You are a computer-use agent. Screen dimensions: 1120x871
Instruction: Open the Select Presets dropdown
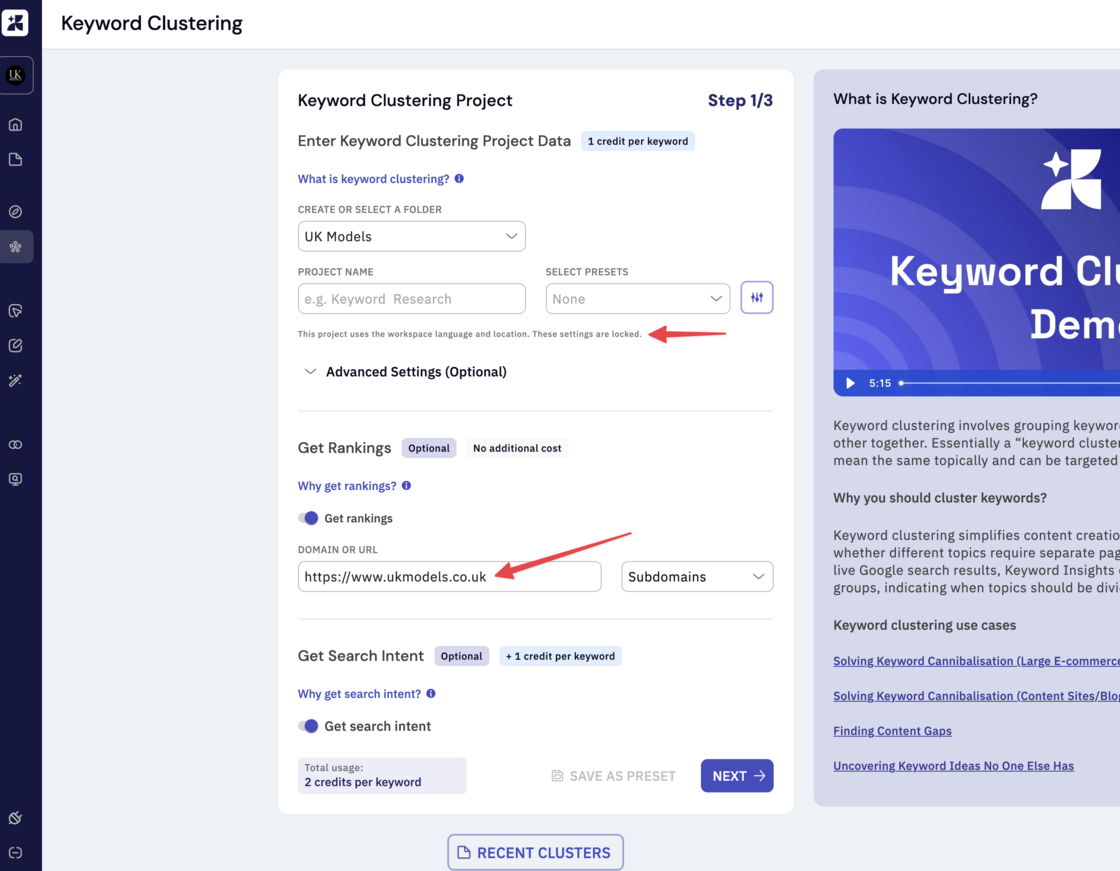coord(637,299)
